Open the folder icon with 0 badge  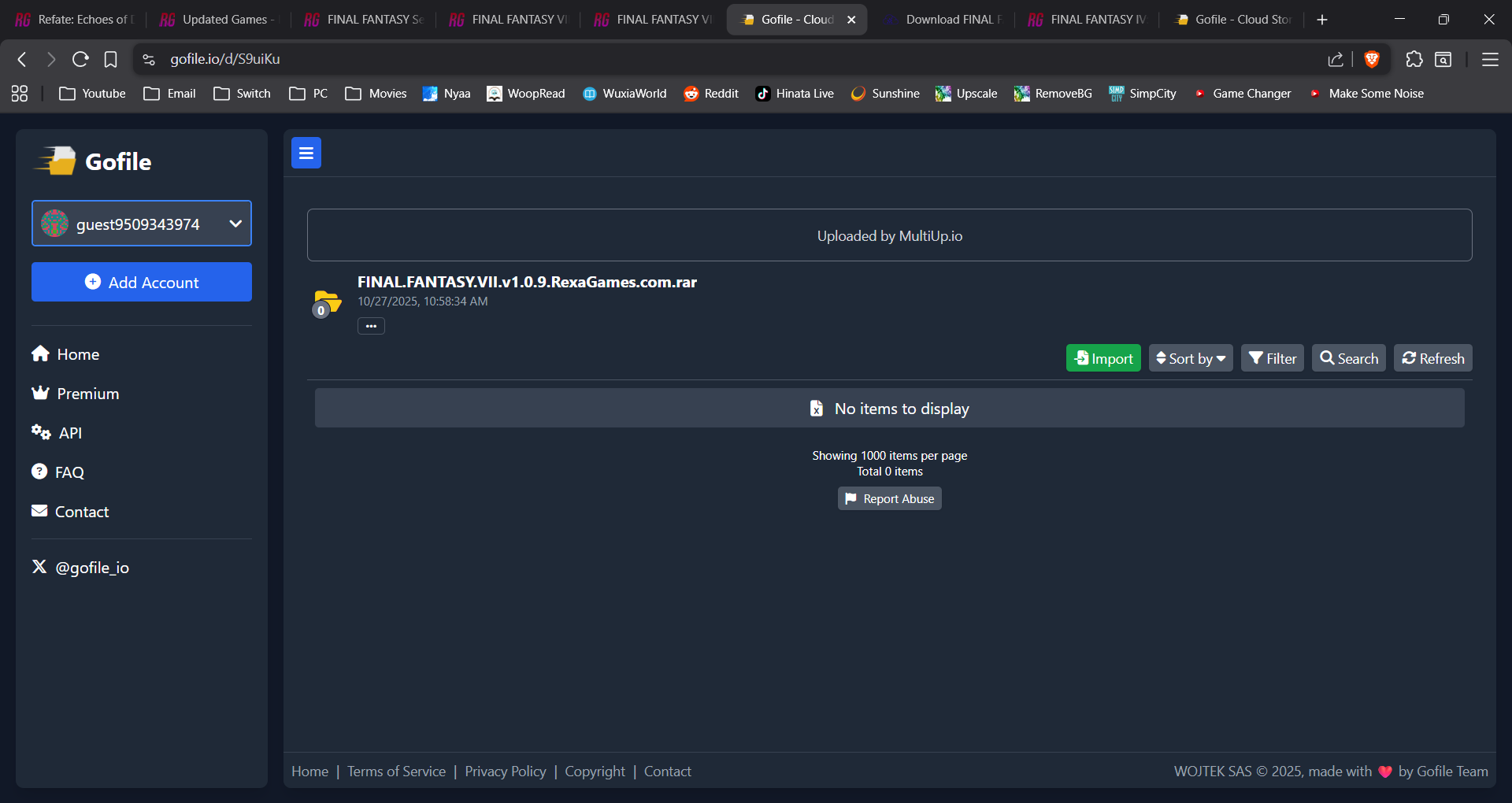tap(326, 303)
